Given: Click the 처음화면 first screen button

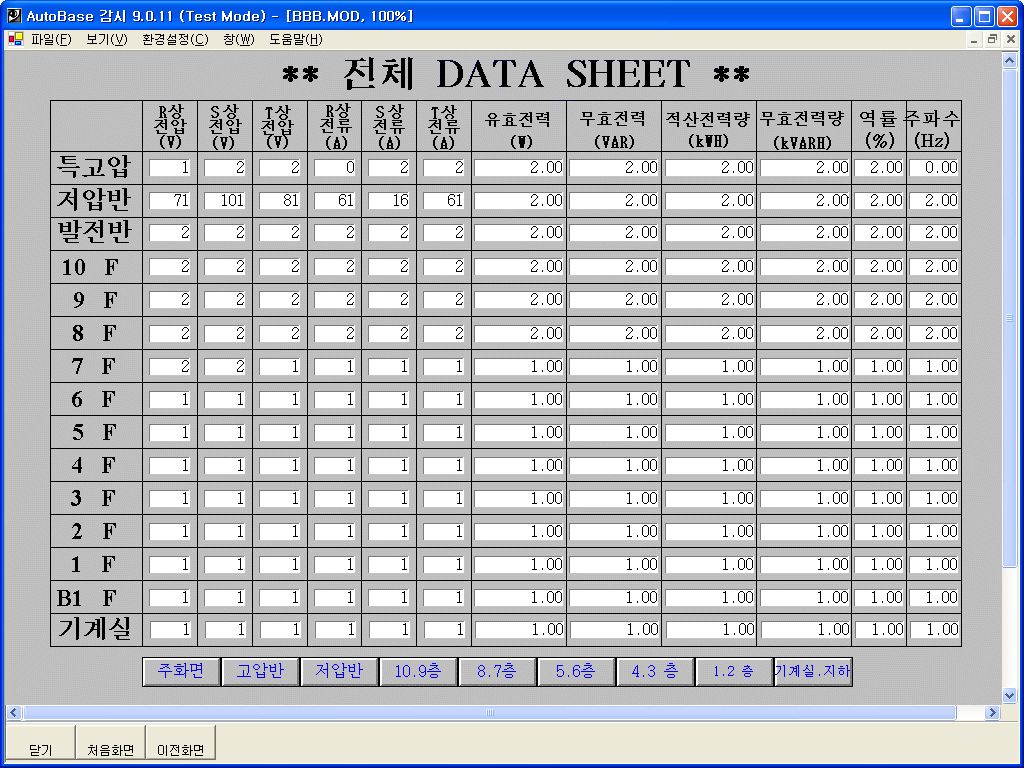Looking at the screenshot, I should (110, 749).
